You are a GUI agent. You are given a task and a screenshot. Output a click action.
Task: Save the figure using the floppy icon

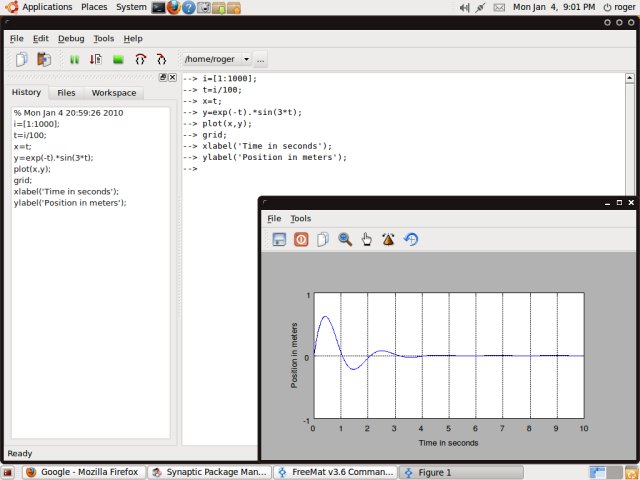tap(279, 239)
